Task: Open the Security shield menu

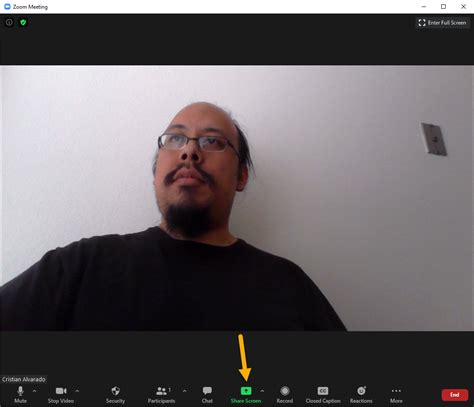Action: [115, 394]
